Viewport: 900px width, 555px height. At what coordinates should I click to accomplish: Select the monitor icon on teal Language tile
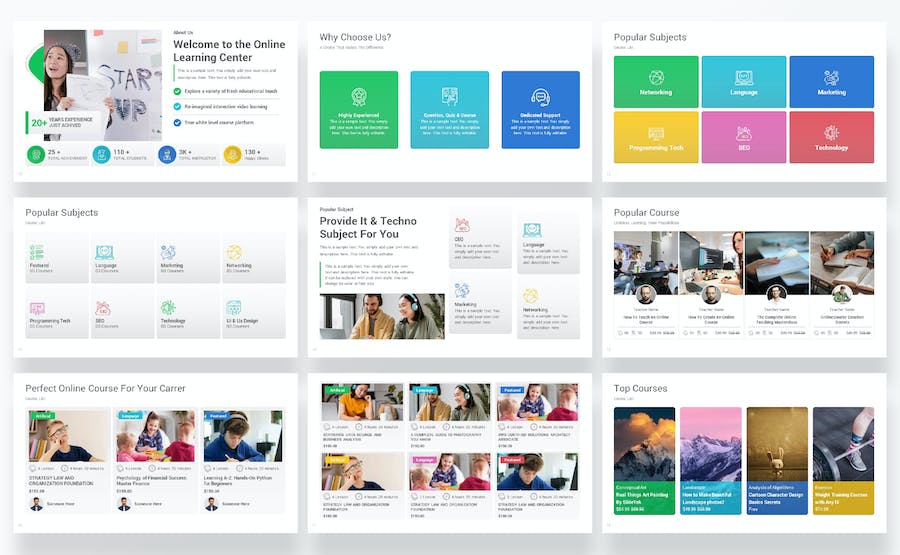[x=744, y=77]
